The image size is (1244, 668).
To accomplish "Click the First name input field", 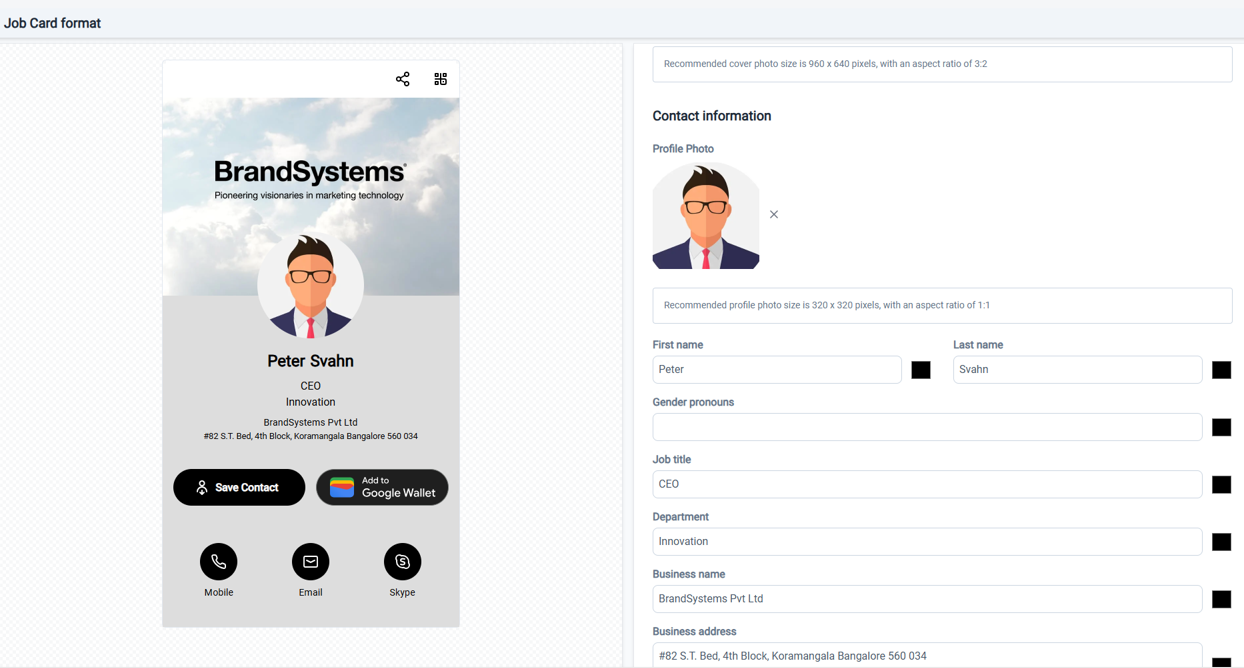I will (776, 370).
